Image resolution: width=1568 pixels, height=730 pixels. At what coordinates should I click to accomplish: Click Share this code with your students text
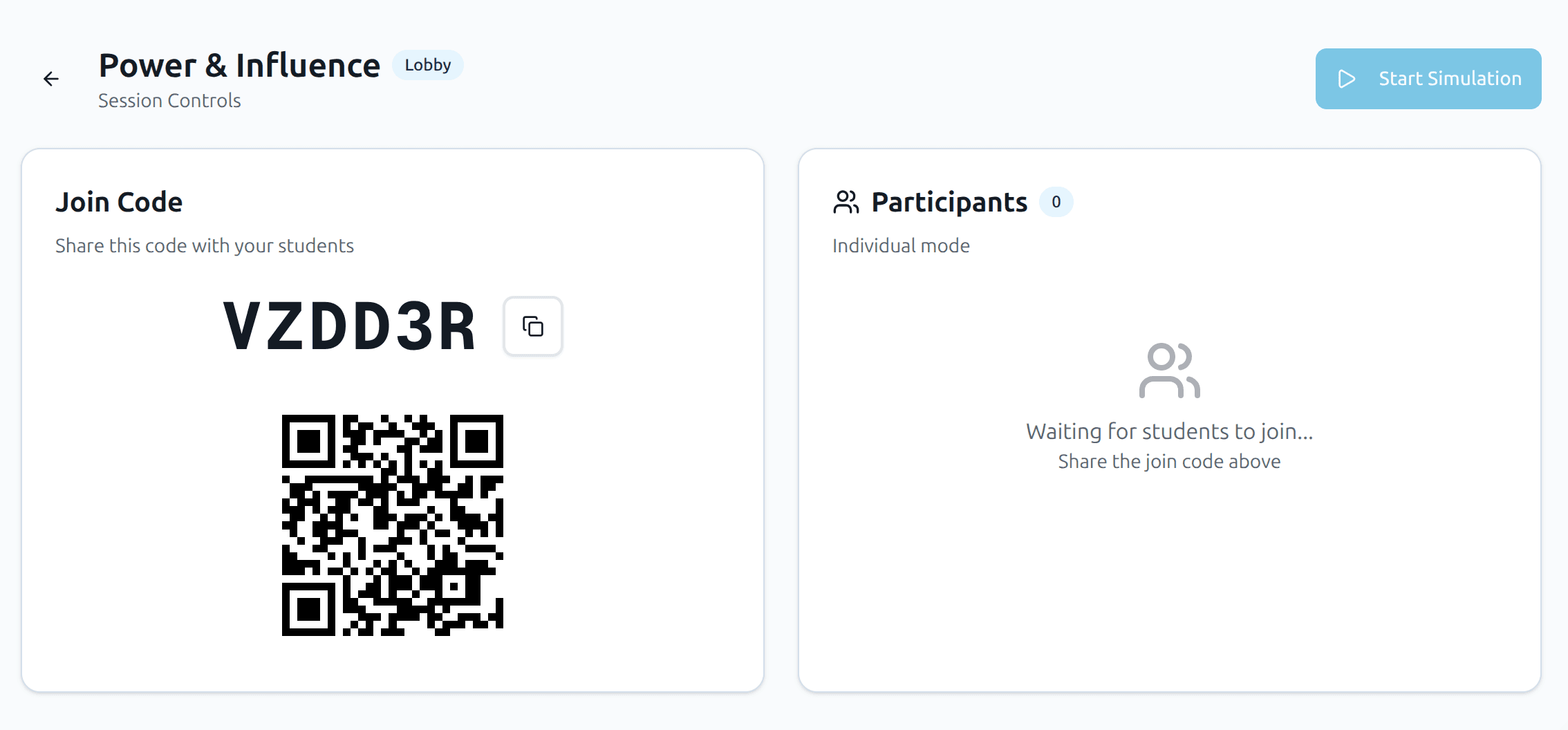point(205,245)
